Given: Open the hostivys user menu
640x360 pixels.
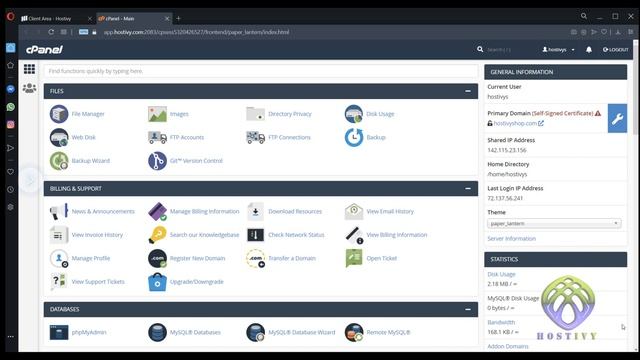Looking at the screenshot, I should (558, 49).
